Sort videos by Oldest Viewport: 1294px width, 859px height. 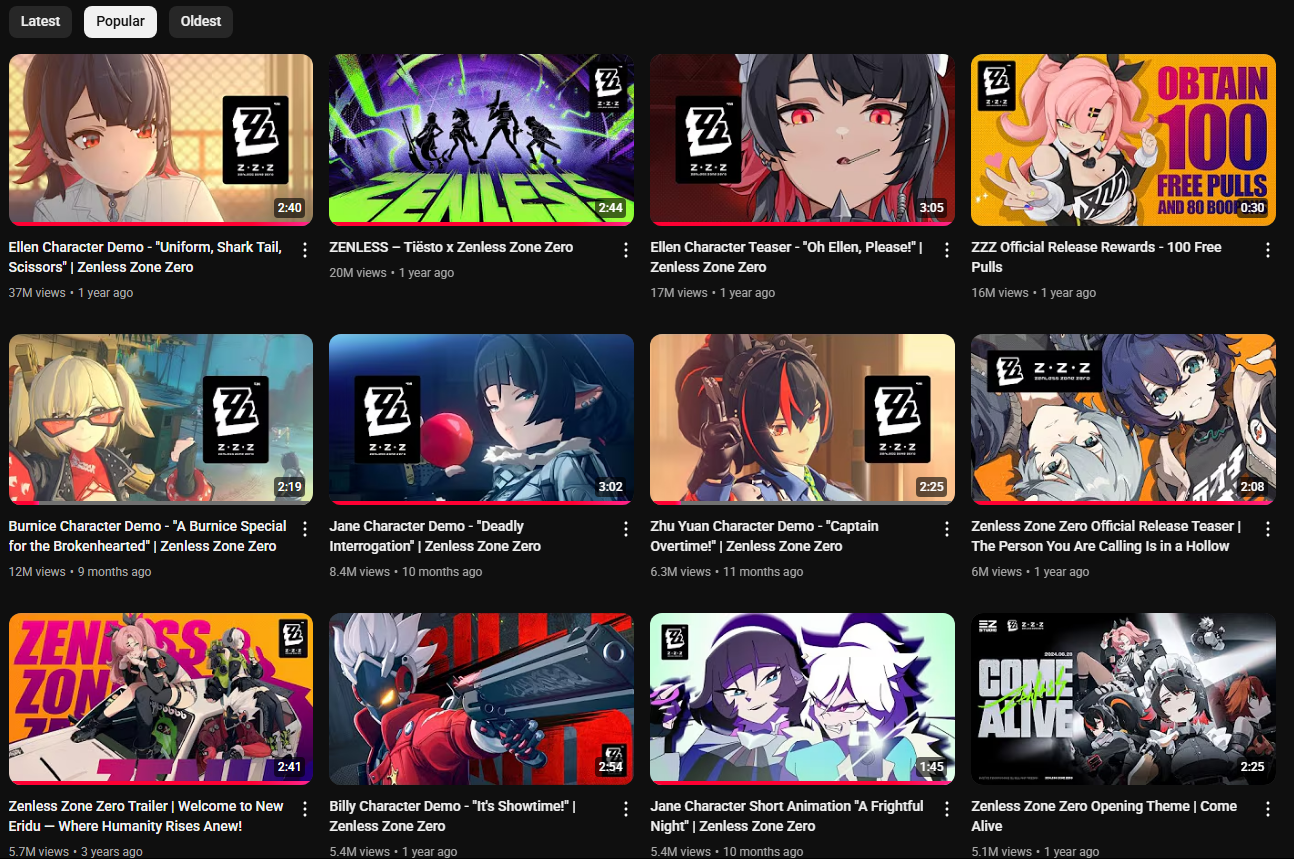click(200, 21)
